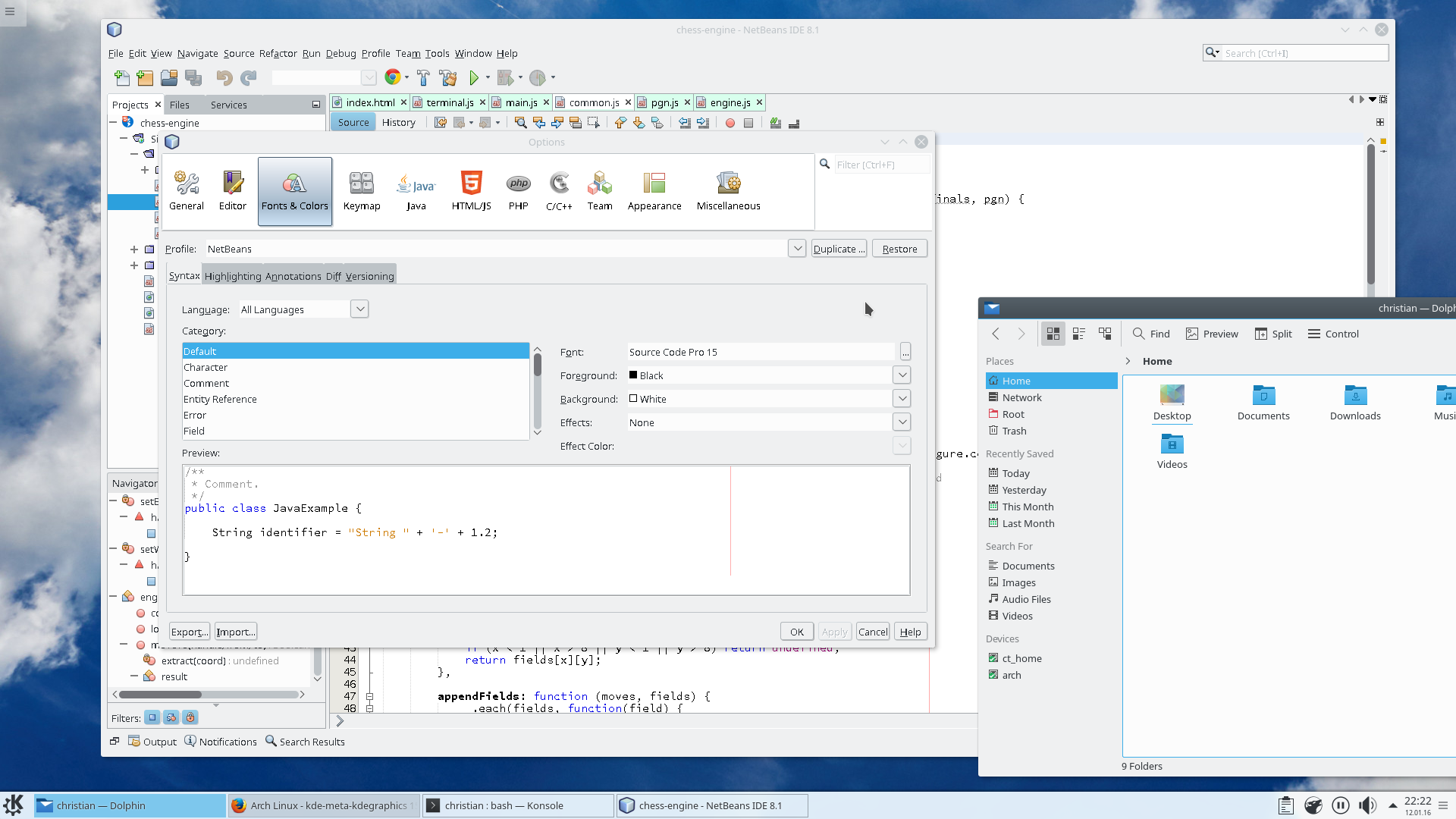Click the Build Project hammer icon
The height and width of the screenshot is (819, 1456).
click(x=423, y=77)
